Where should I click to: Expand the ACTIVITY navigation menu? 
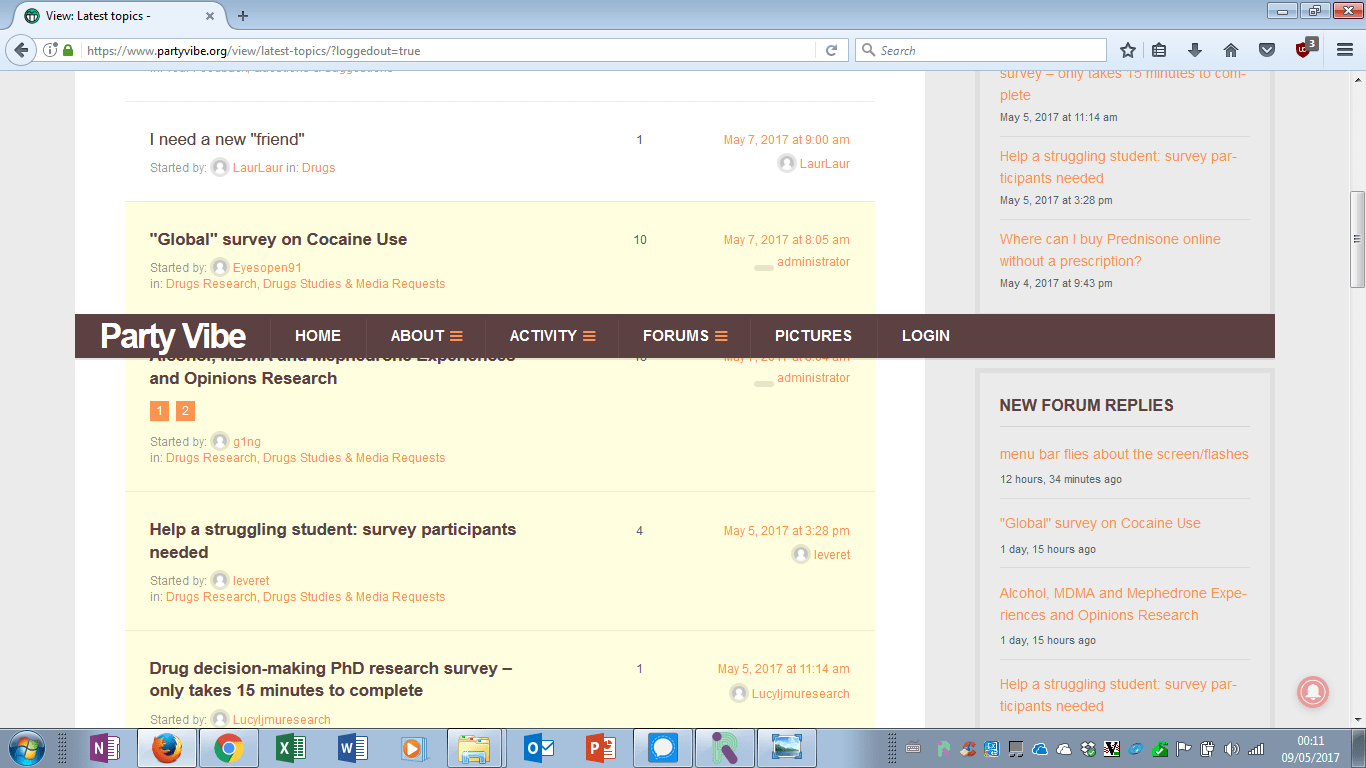(x=553, y=336)
